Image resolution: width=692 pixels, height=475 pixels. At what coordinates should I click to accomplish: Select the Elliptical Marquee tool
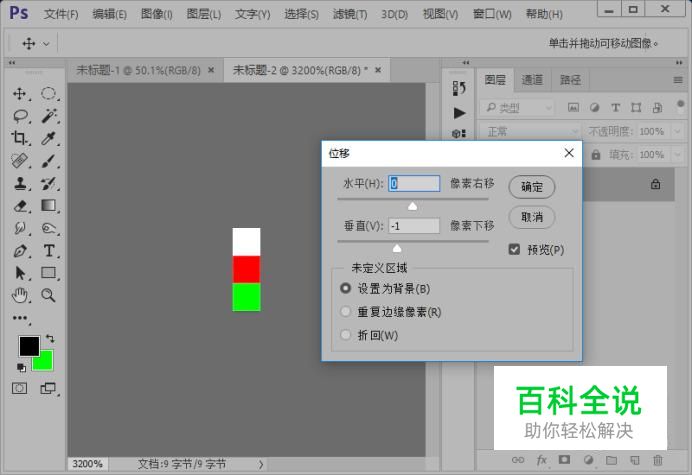(48, 94)
